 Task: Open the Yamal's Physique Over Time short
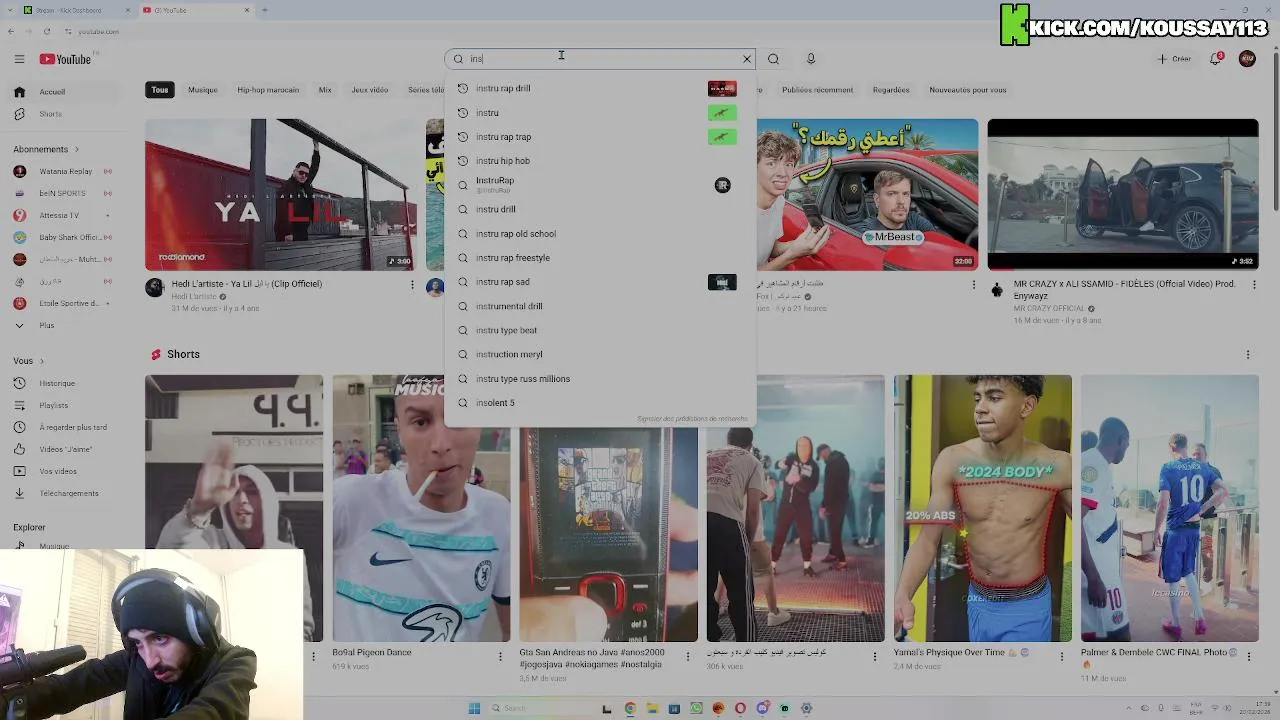coord(982,508)
